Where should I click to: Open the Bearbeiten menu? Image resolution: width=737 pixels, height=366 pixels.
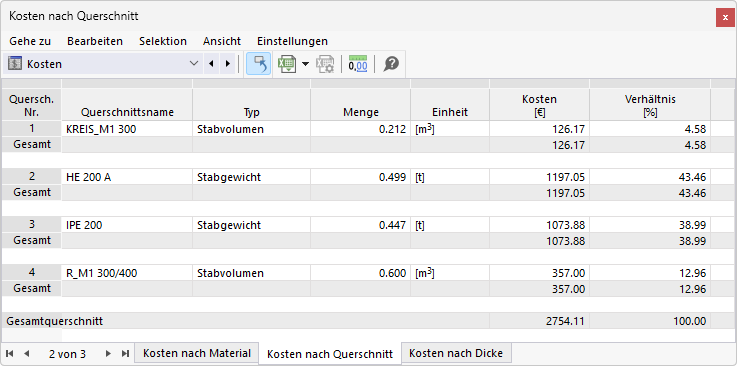click(95, 41)
